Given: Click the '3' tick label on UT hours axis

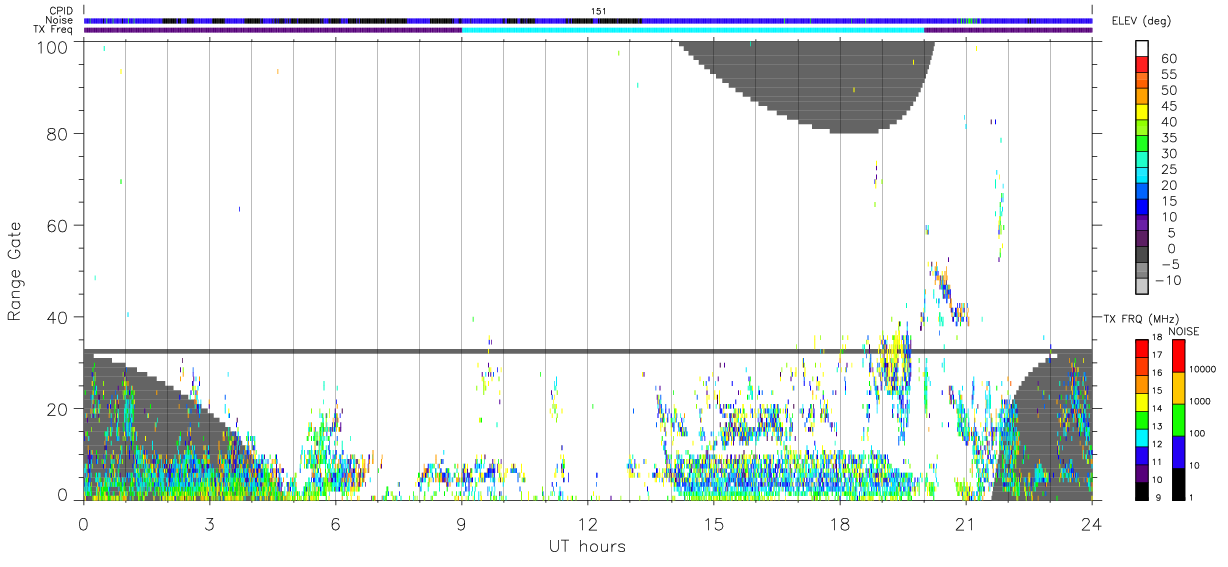Looking at the screenshot, I should click(209, 524).
